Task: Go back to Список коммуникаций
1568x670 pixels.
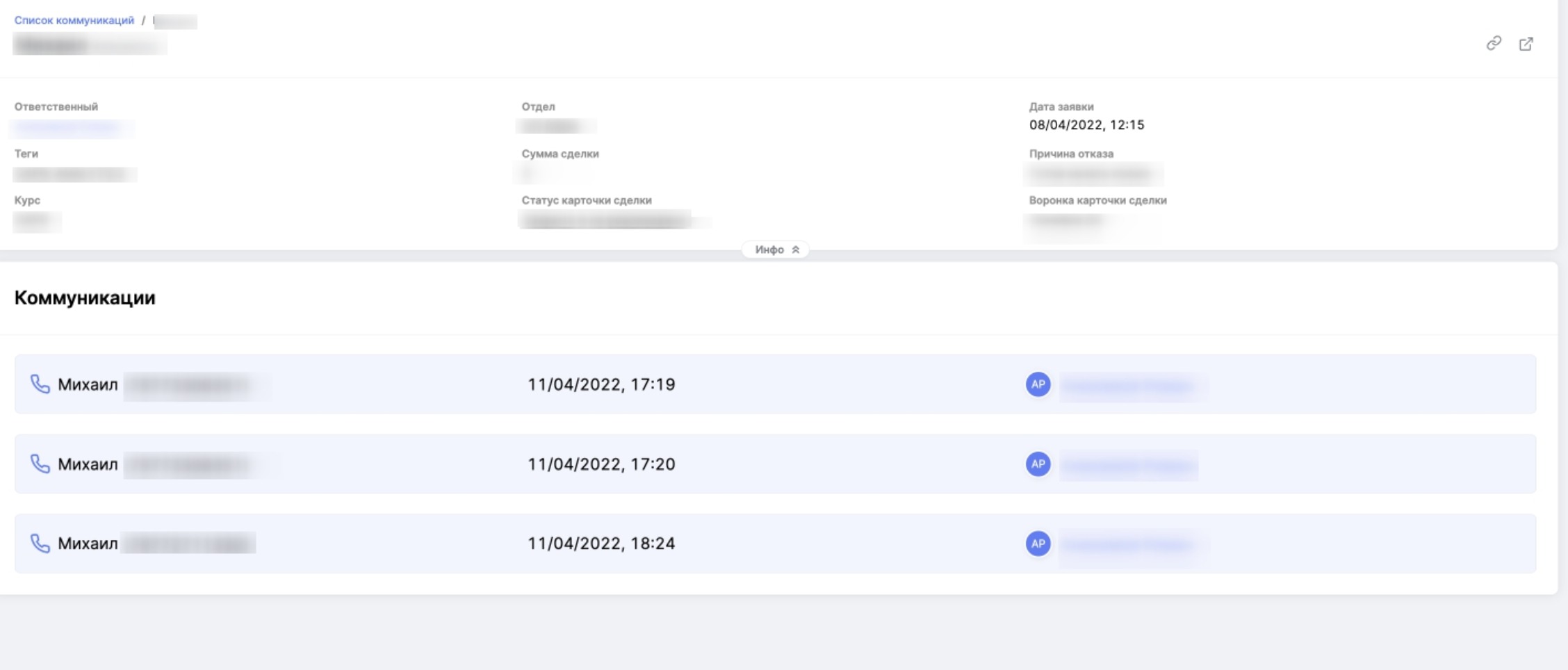Action: [74, 20]
